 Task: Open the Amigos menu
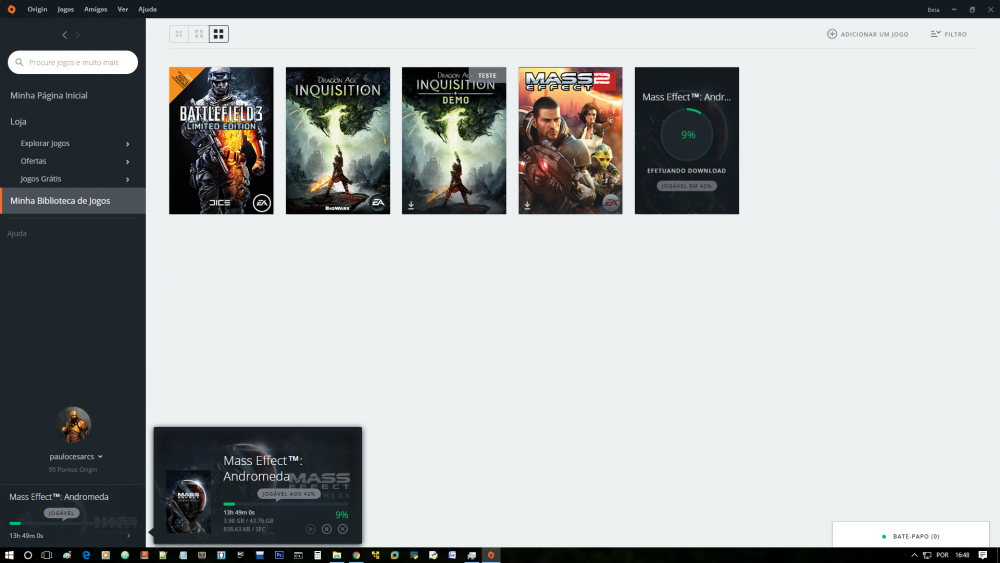(96, 8)
